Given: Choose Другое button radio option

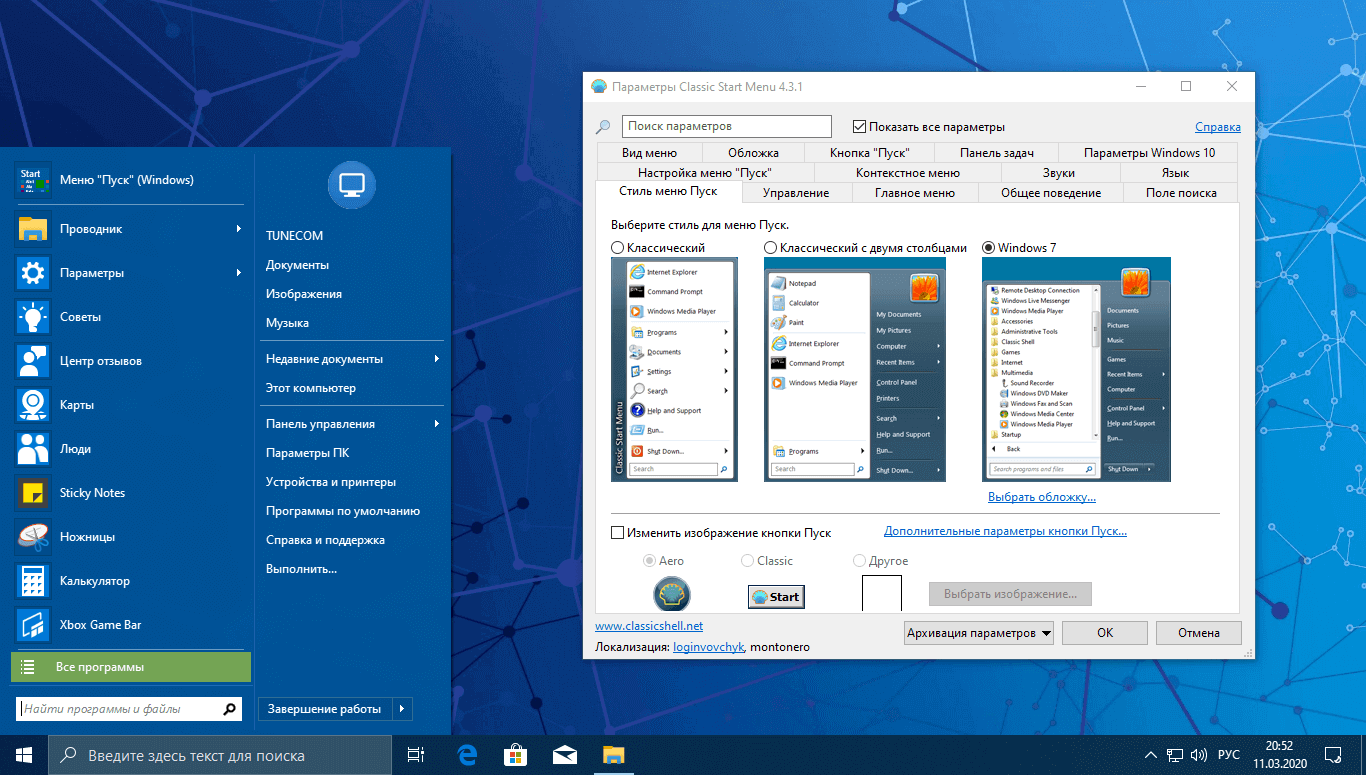Looking at the screenshot, I should point(859,561).
